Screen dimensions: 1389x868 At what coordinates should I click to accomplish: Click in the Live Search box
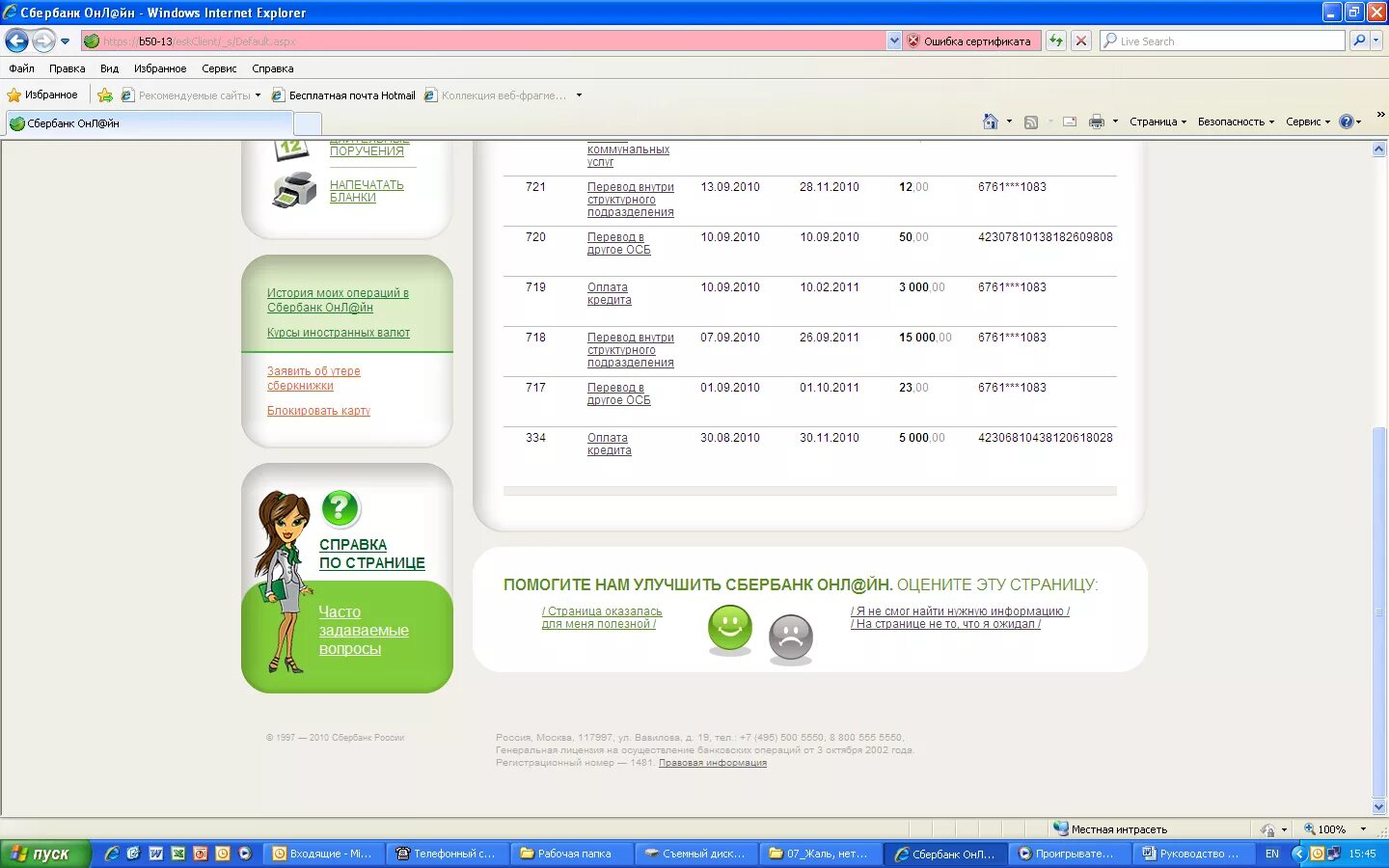(1223, 41)
